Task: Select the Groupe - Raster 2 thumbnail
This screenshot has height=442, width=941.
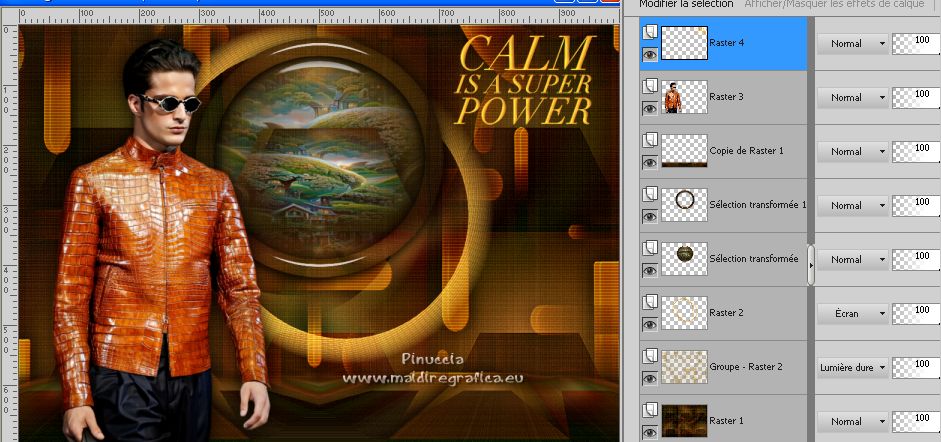Action: point(684,367)
